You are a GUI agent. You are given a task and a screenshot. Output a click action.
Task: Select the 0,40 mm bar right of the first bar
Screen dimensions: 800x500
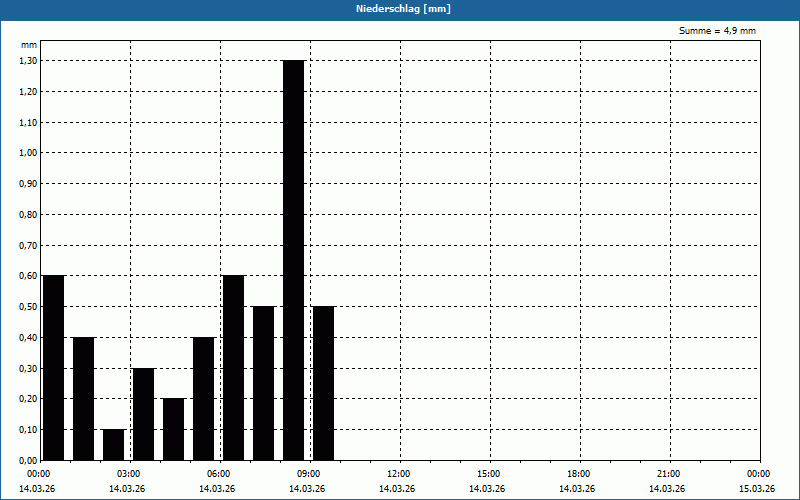(83, 398)
